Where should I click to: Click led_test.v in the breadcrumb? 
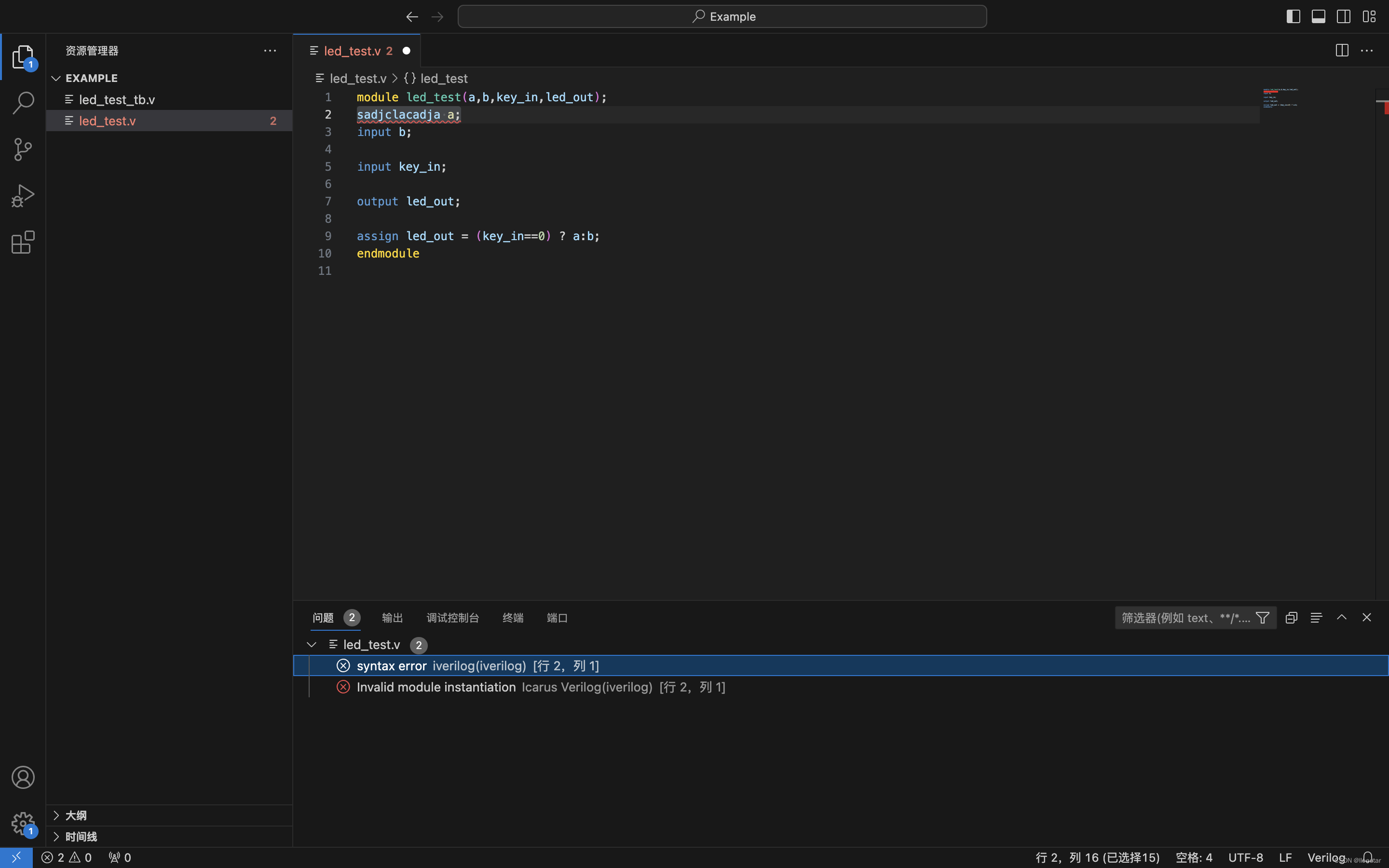[357, 78]
